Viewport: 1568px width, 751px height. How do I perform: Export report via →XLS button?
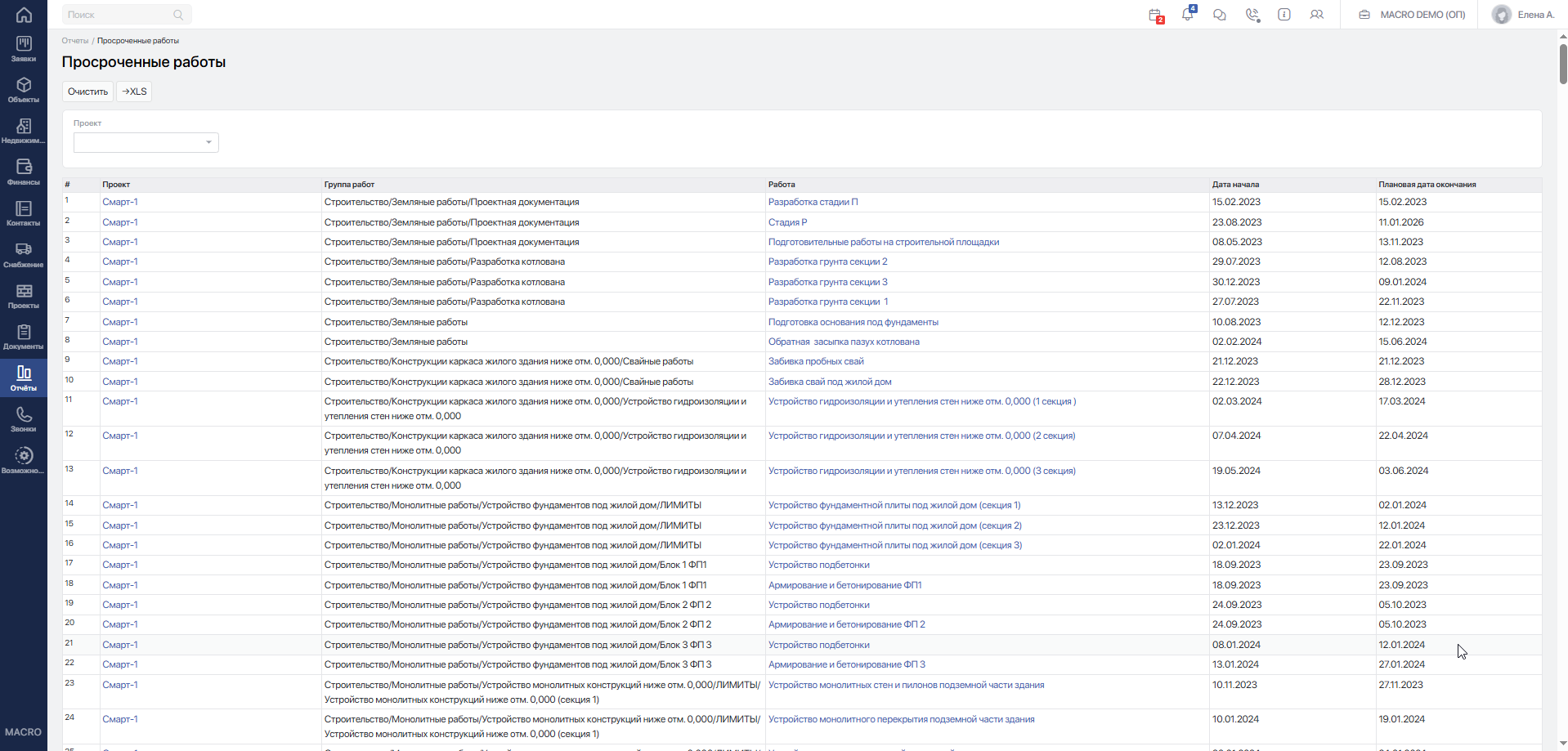(x=134, y=92)
